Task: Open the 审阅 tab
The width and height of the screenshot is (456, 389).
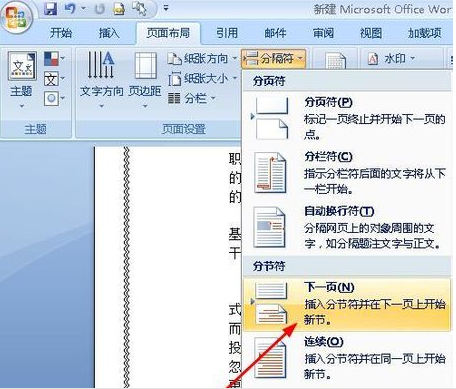Action: click(323, 33)
